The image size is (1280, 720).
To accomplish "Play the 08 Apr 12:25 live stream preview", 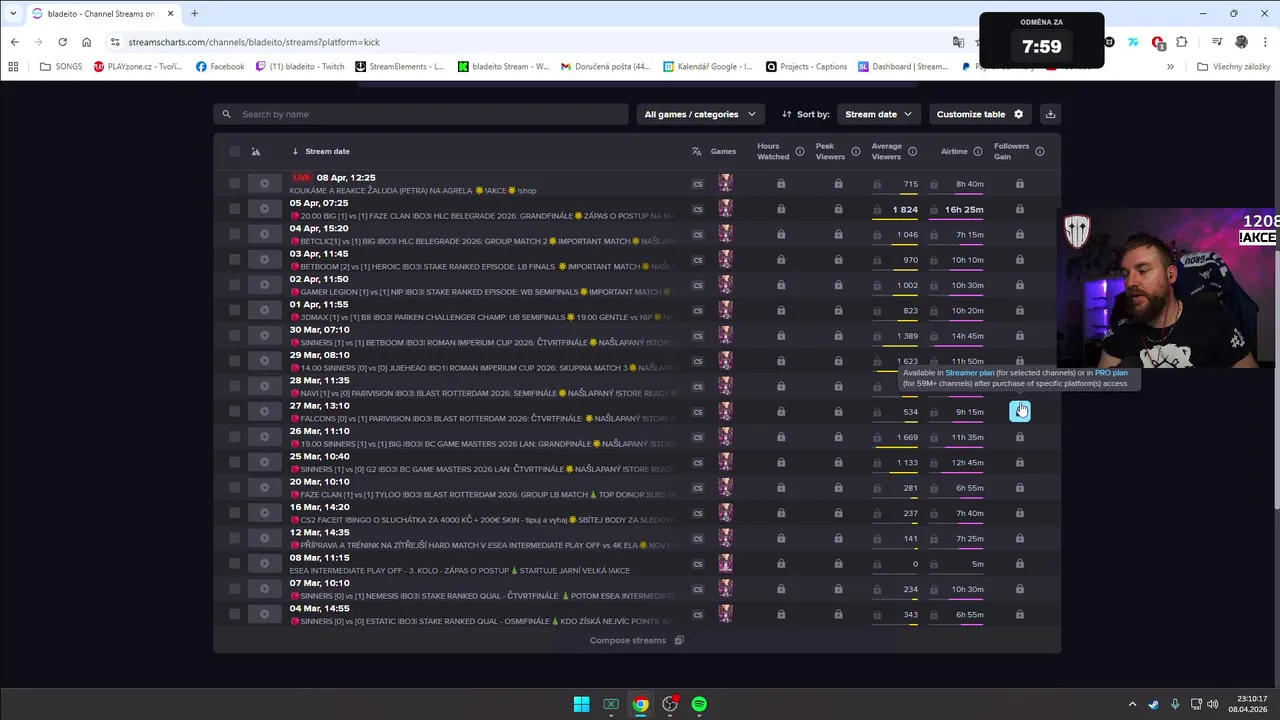I will [x=264, y=184].
